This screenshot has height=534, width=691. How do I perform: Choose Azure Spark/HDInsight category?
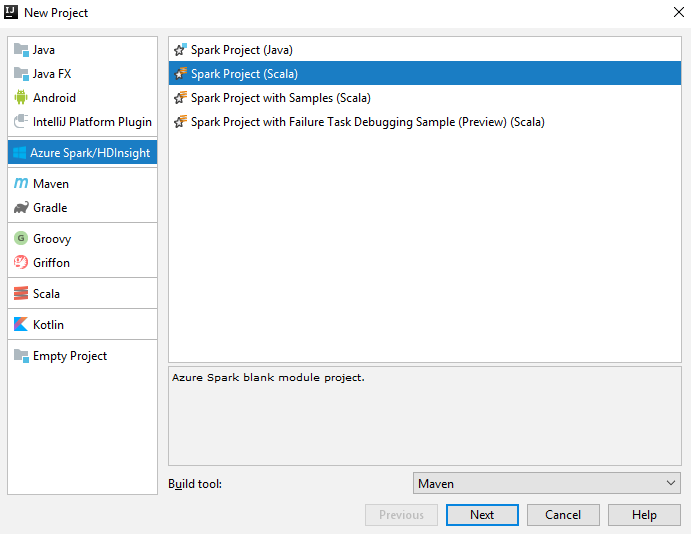[x=90, y=153]
